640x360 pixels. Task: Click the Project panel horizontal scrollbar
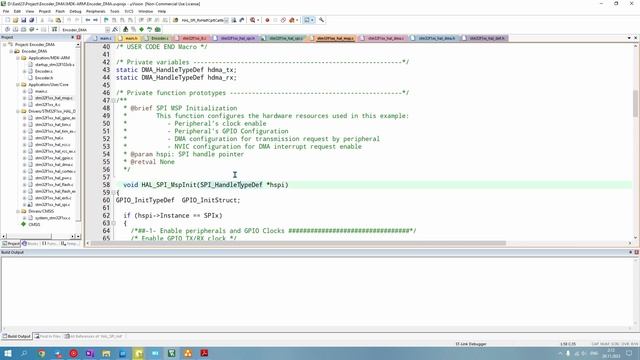pyautogui.click(x=29, y=236)
